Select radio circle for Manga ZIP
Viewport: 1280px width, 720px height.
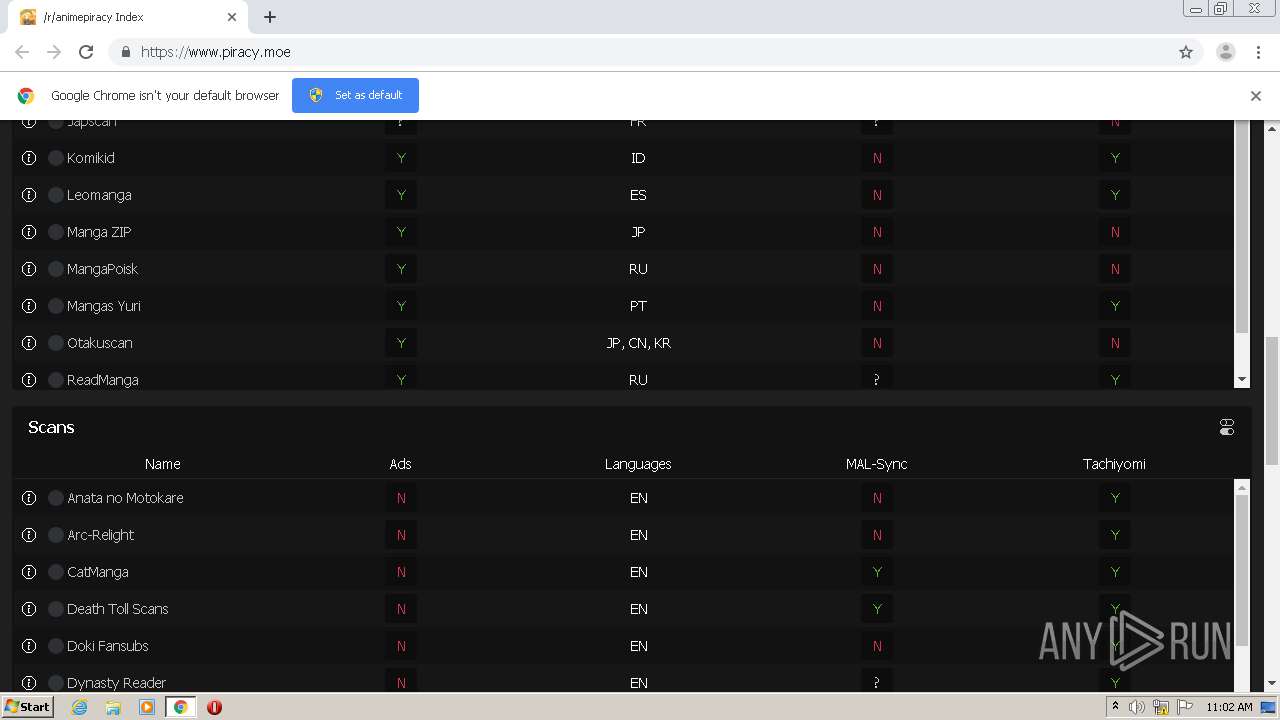click(56, 232)
